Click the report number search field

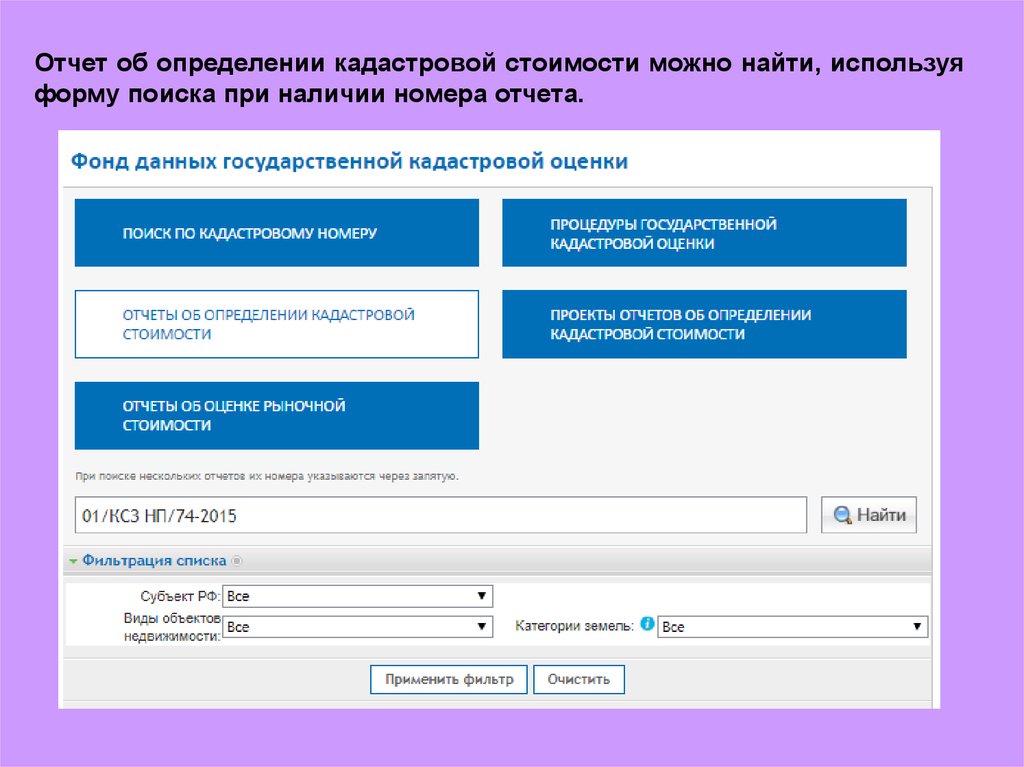(440, 516)
